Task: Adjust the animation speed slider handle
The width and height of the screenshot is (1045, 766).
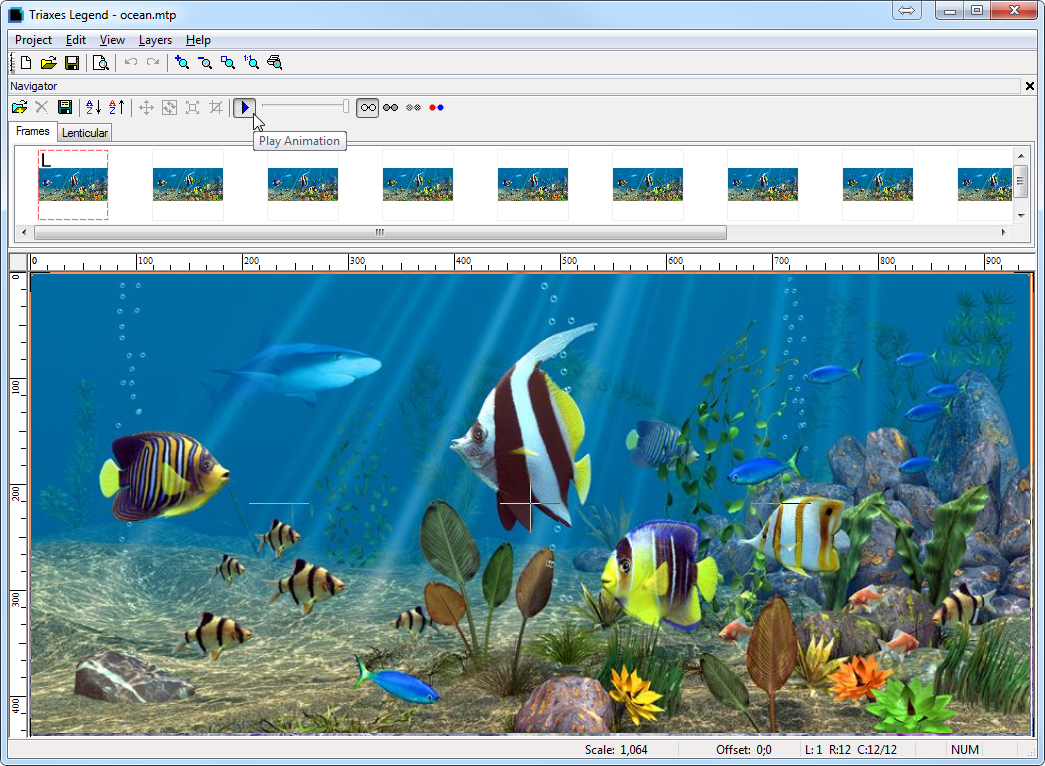Action: tap(346, 106)
